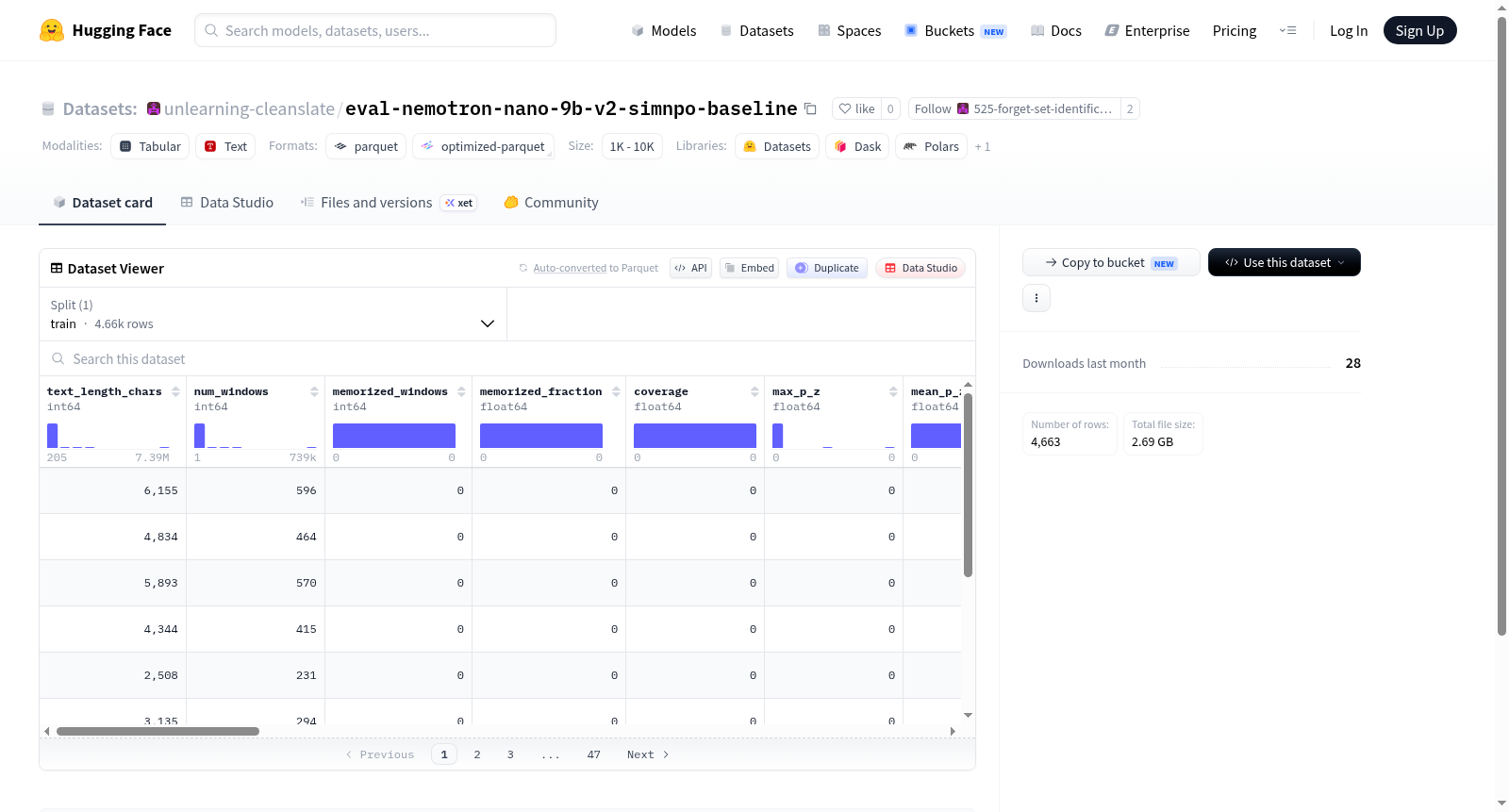Jump to page 47 of the table
The height and width of the screenshot is (812, 1509).
pyautogui.click(x=594, y=754)
